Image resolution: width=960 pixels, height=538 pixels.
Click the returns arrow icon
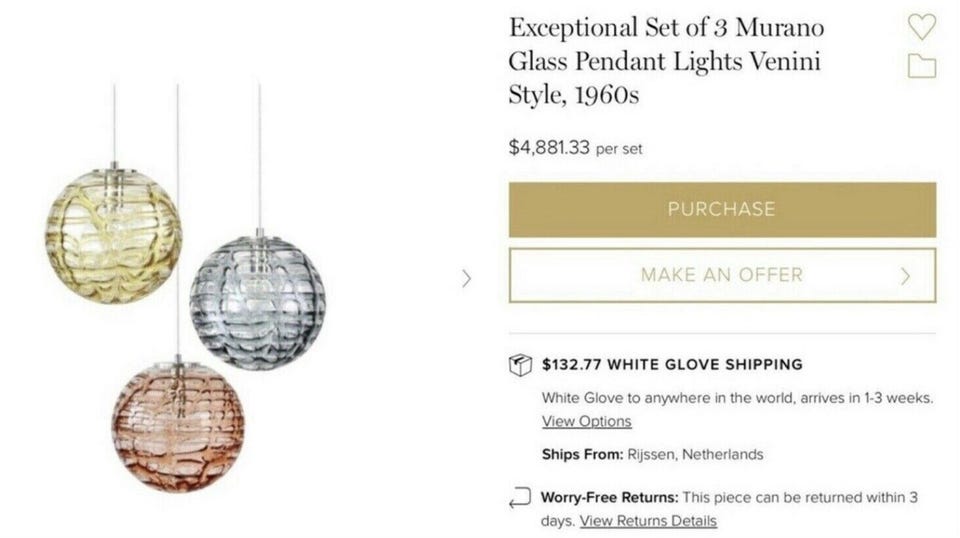click(x=520, y=497)
